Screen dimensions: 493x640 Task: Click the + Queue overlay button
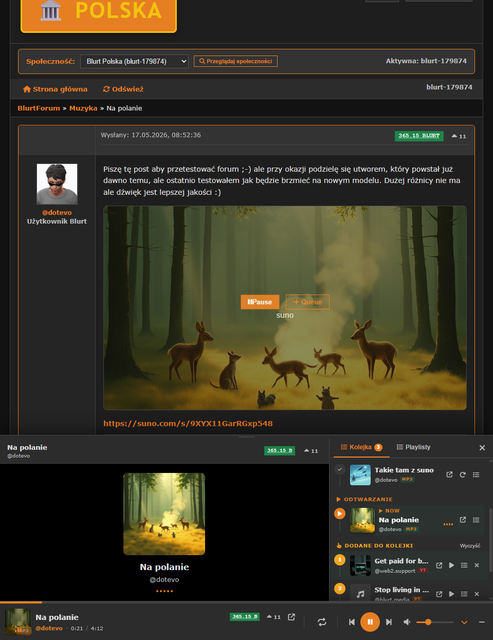pos(307,302)
